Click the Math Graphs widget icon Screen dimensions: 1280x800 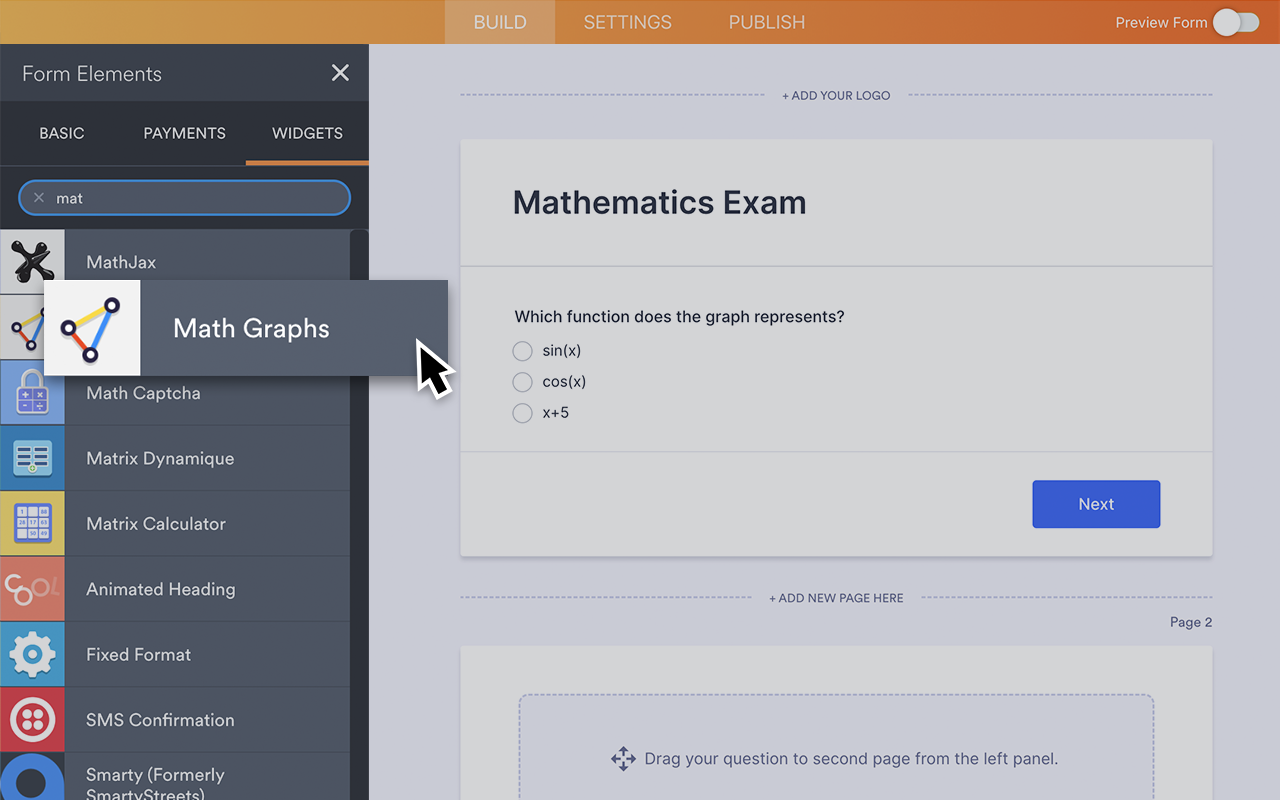(91, 327)
